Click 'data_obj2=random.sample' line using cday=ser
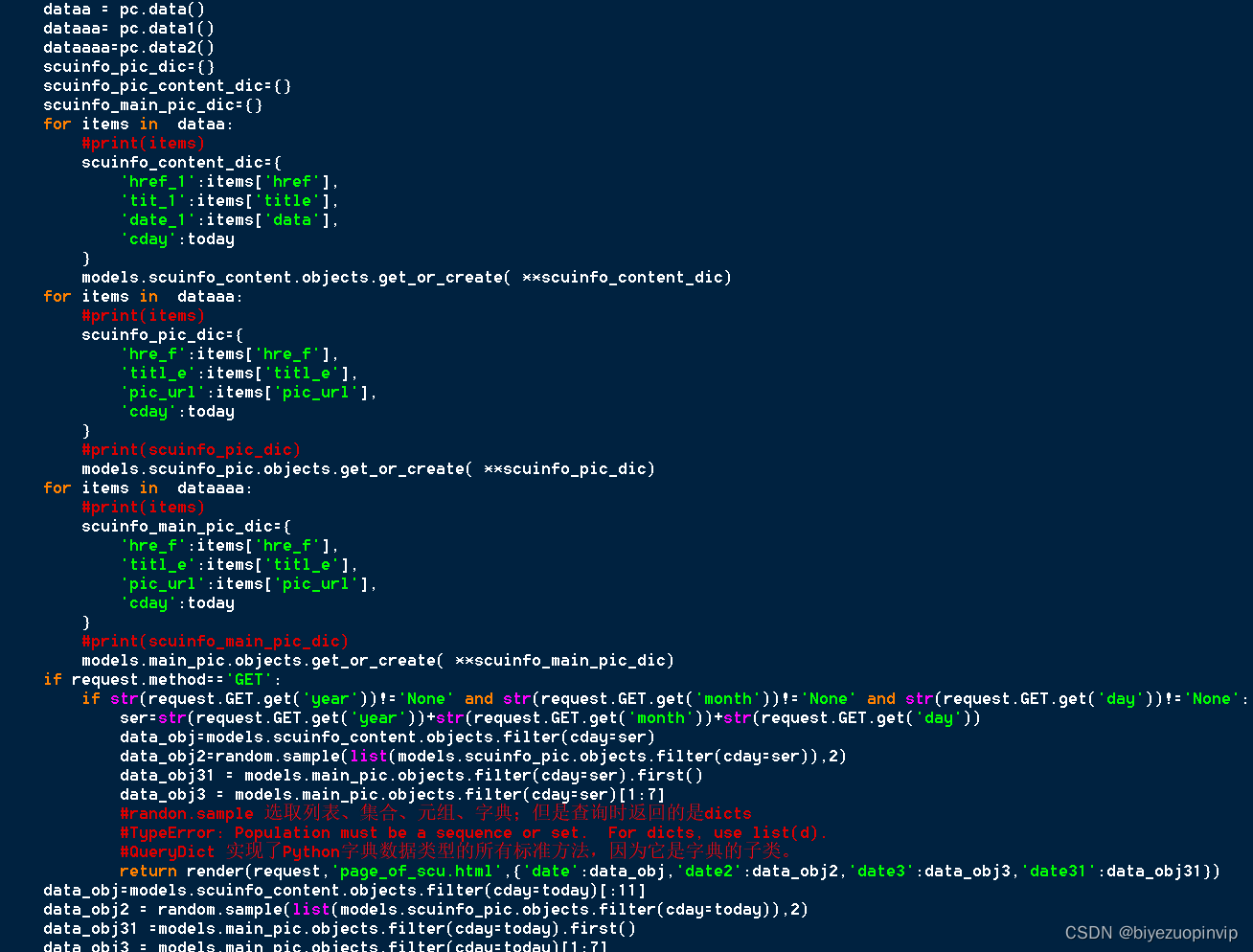The image size is (1253, 952). (484, 757)
